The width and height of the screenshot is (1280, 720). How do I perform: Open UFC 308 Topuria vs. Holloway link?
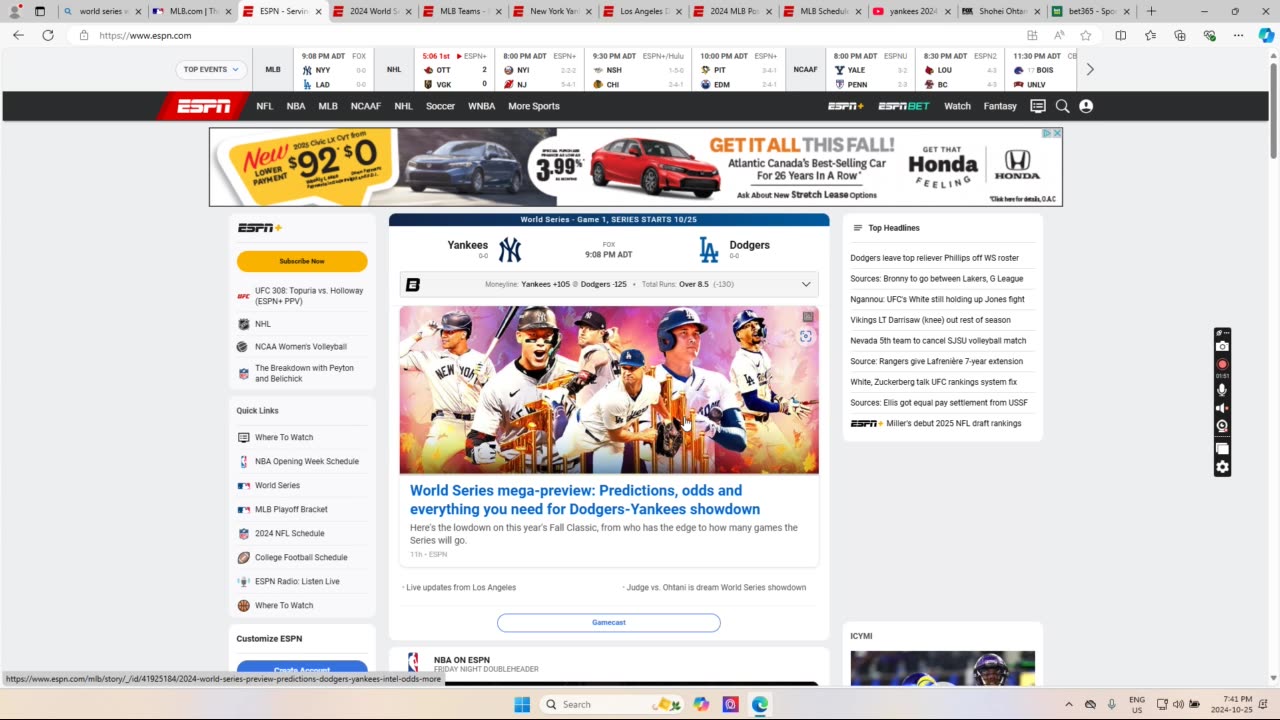(x=309, y=296)
